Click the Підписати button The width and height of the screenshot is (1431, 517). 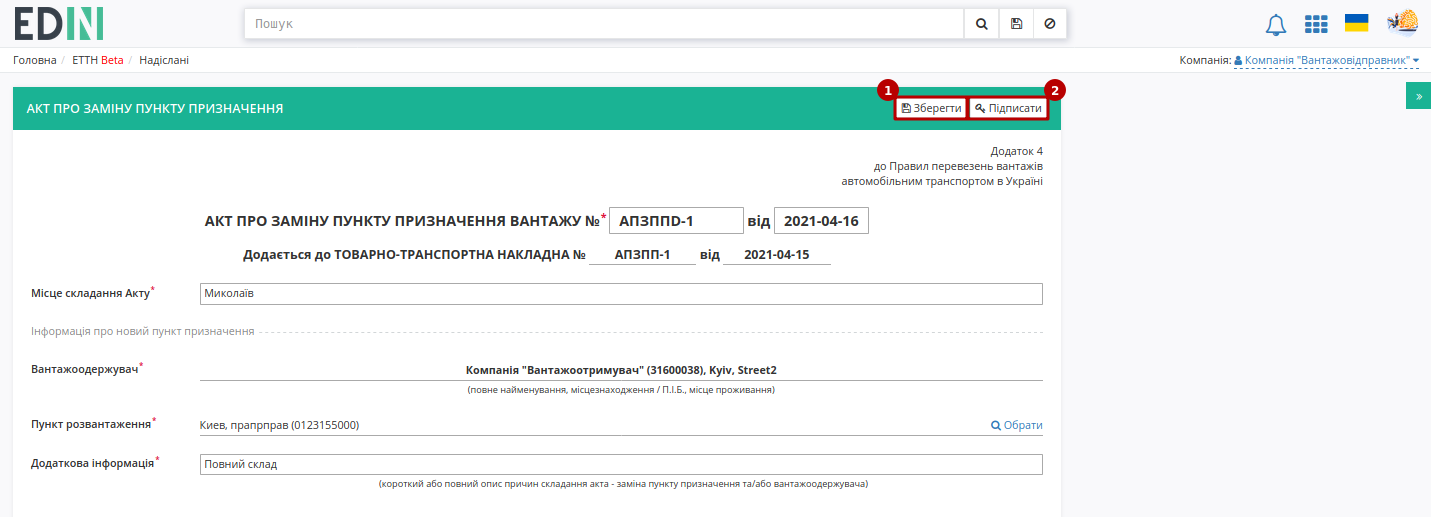coord(1008,108)
